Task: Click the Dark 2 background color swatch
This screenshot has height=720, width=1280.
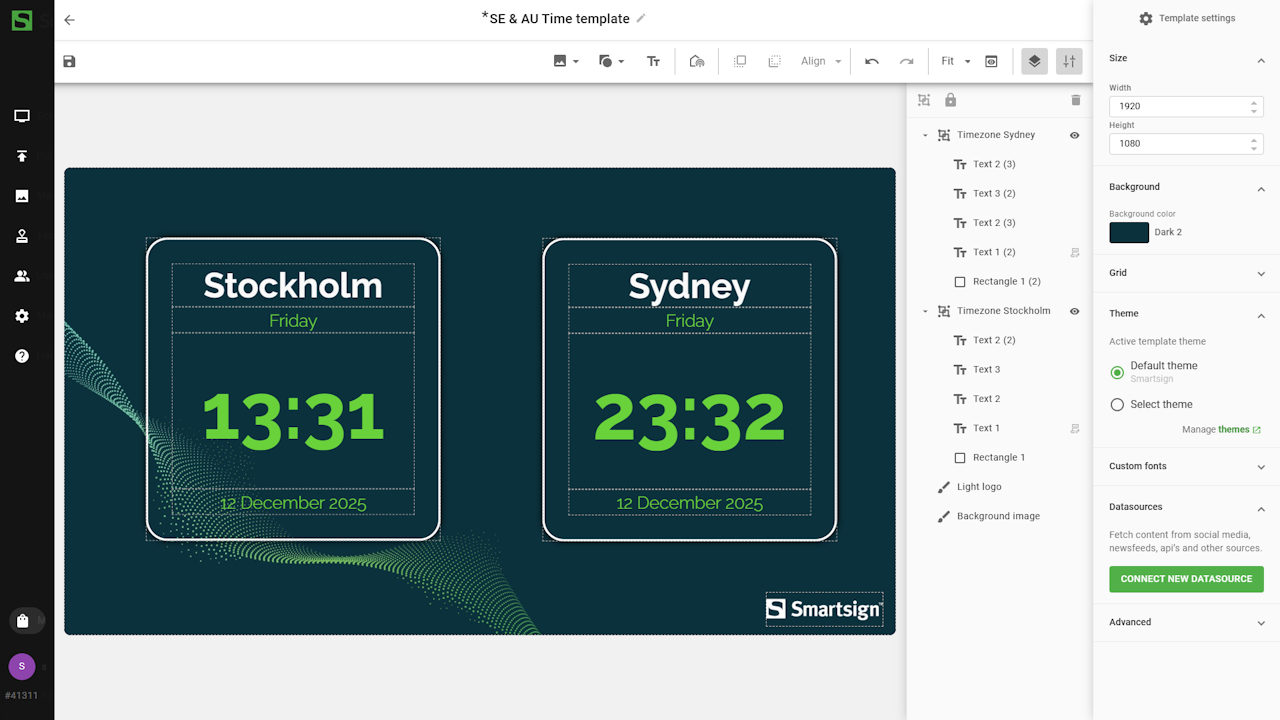Action: tap(1129, 233)
